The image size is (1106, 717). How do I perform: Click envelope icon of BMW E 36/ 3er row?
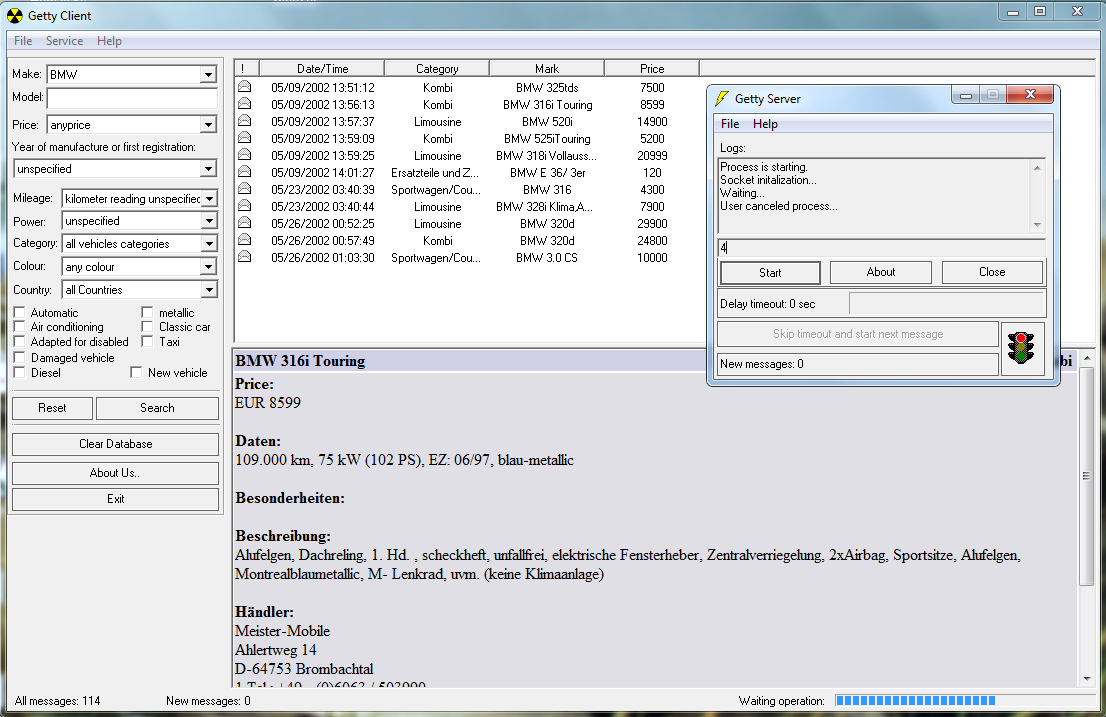[244, 171]
